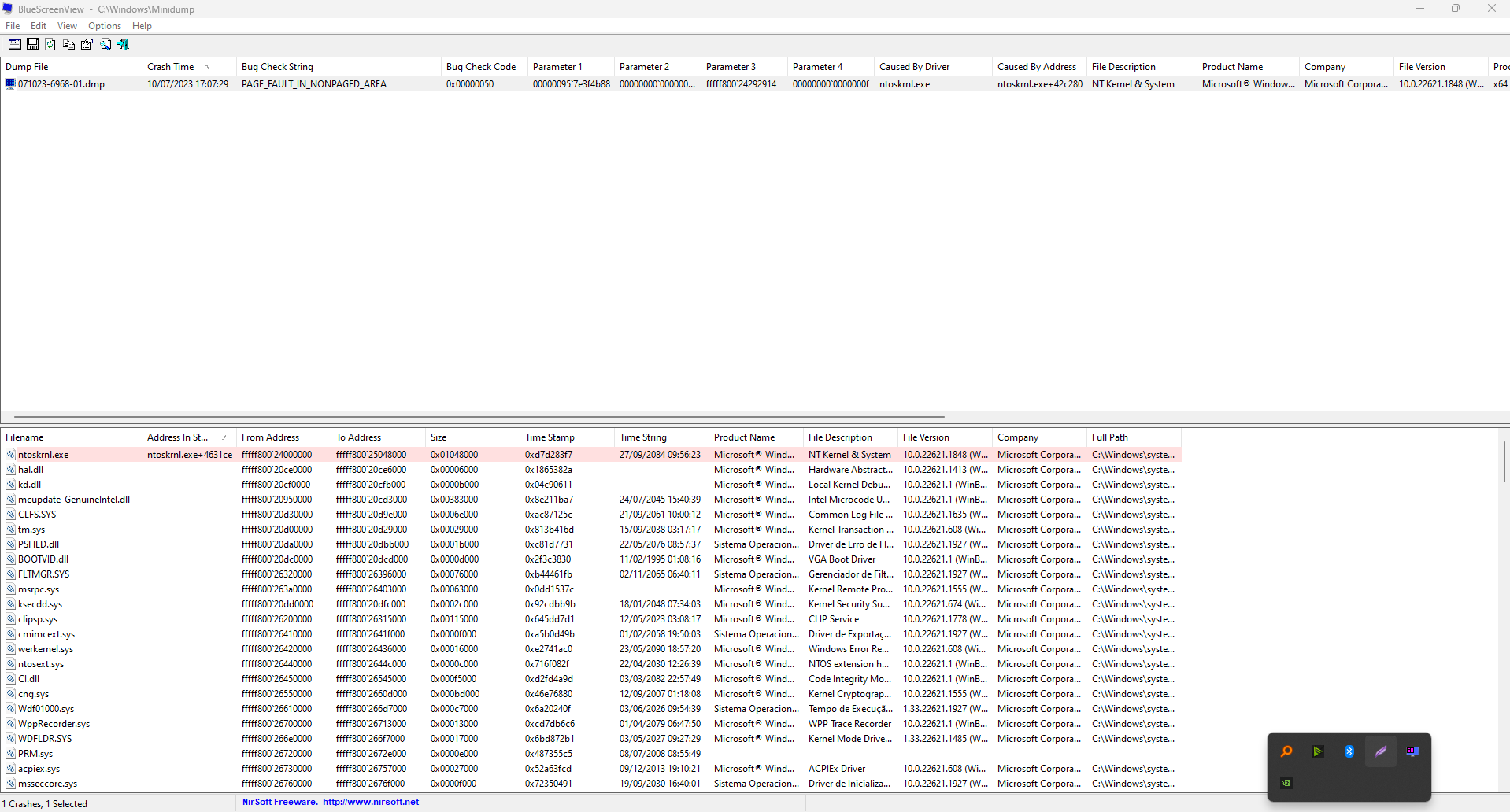Sort by the Dump File column header
1510x812 pixels.
[71, 67]
